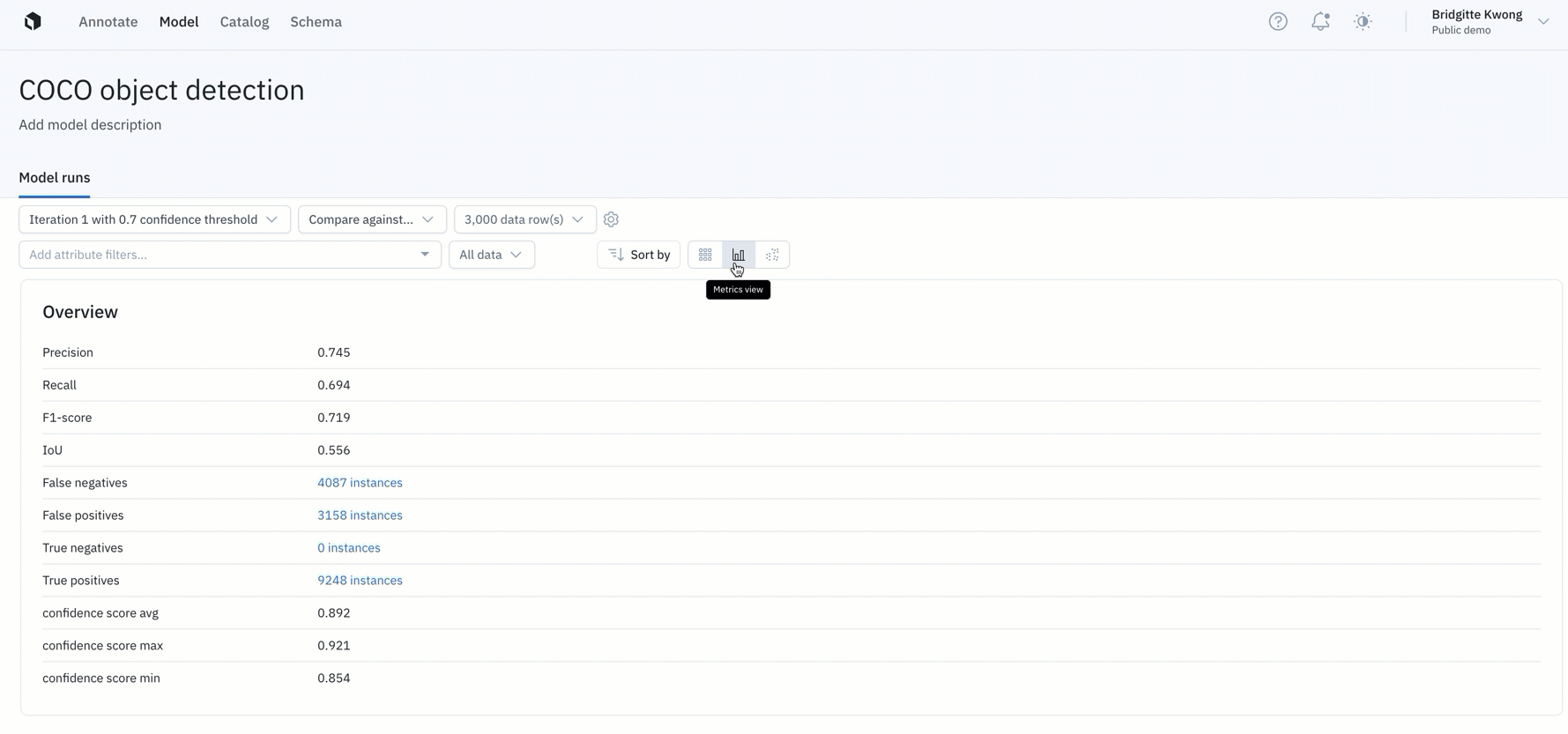
Task: Expand the All data dropdown
Action: [492, 255]
